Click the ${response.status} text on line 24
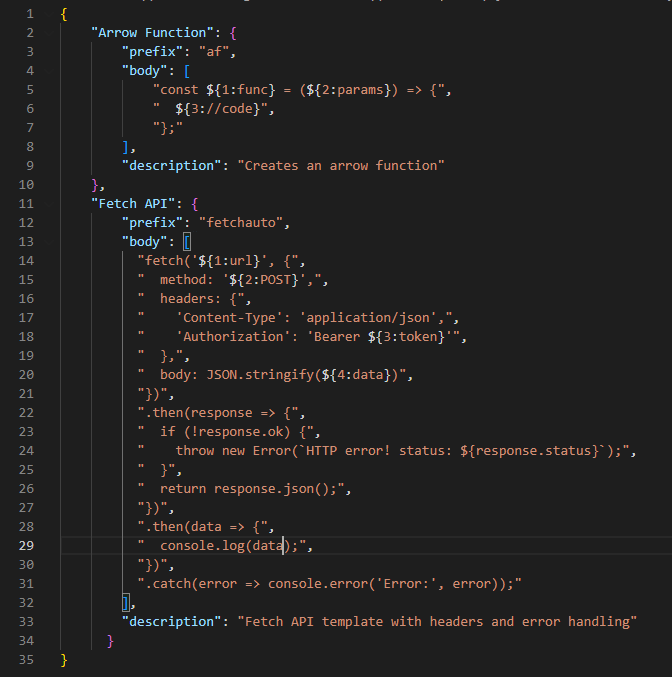Image resolution: width=672 pixels, height=677 pixels. point(529,451)
